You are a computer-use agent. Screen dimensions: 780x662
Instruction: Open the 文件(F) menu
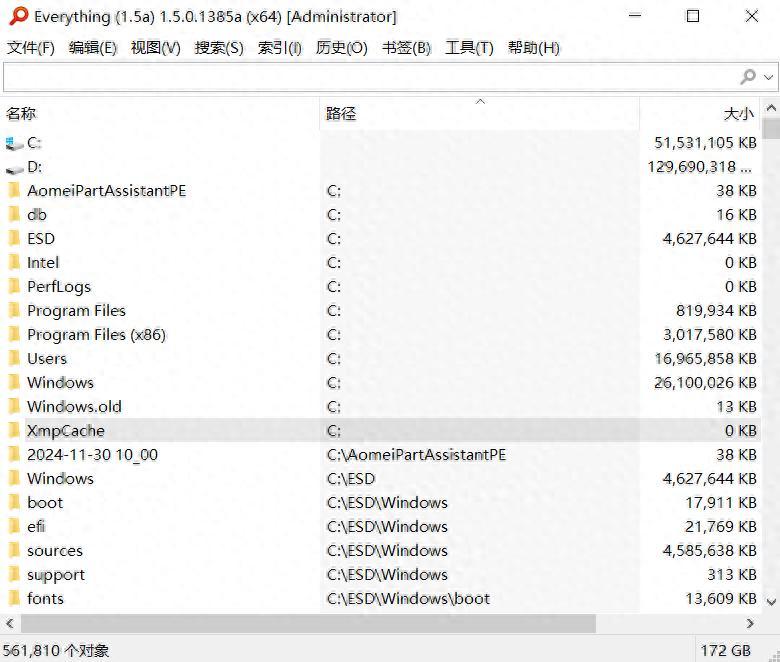(x=31, y=48)
